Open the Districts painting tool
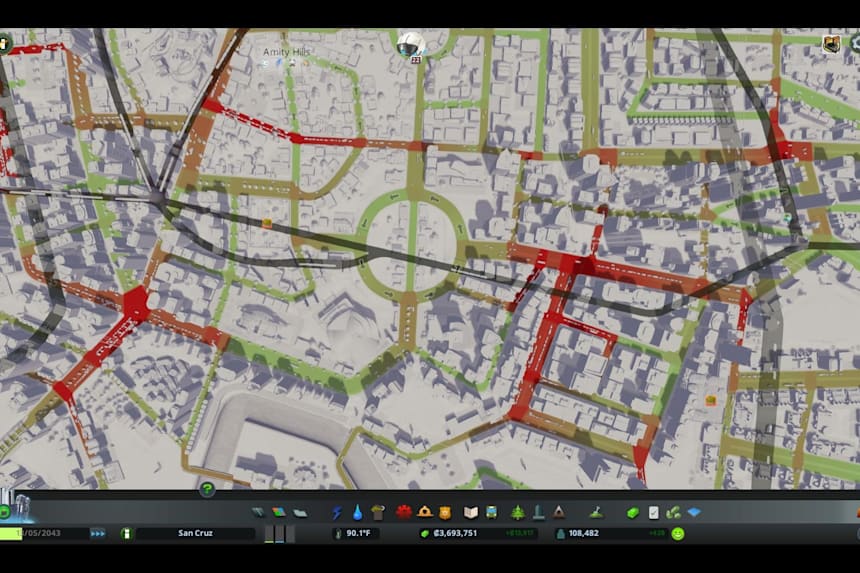Screen dimensions: 860x573 [x=300, y=513]
